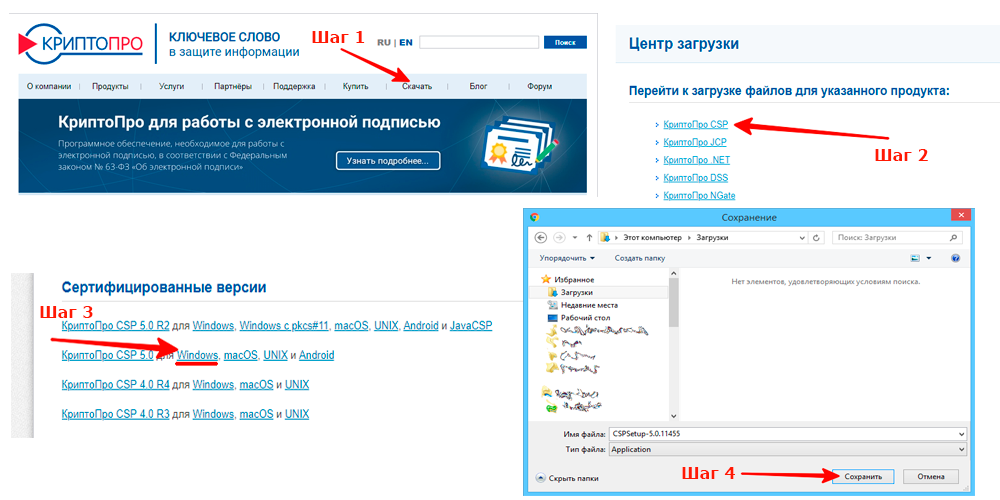Screen dimensions: 1000x500
Task: Open the КриптоПро CSP download link
Action: point(695,124)
